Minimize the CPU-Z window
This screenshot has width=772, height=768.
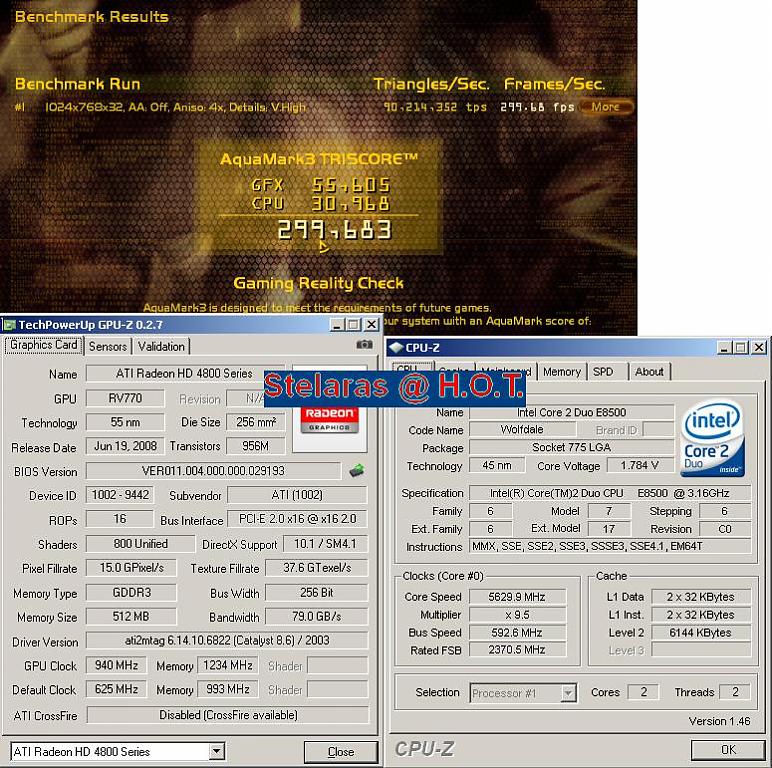(723, 348)
